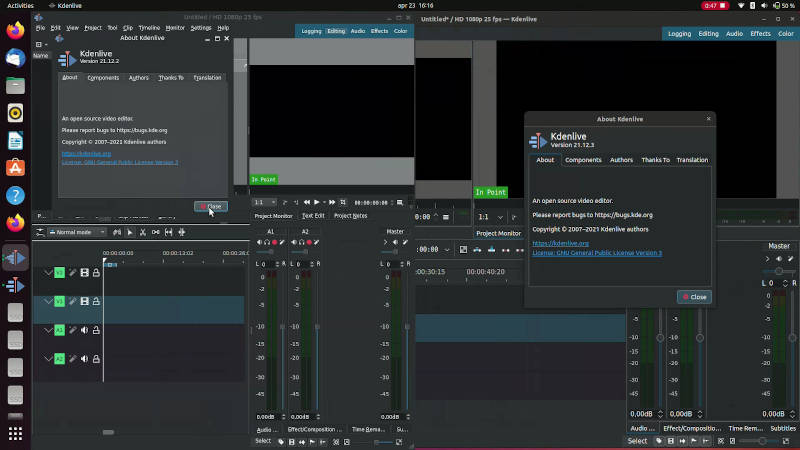The height and width of the screenshot is (450, 800).
Task: Click the tag icon beside Select in left status bar
Action: pyautogui.click(x=281, y=442)
